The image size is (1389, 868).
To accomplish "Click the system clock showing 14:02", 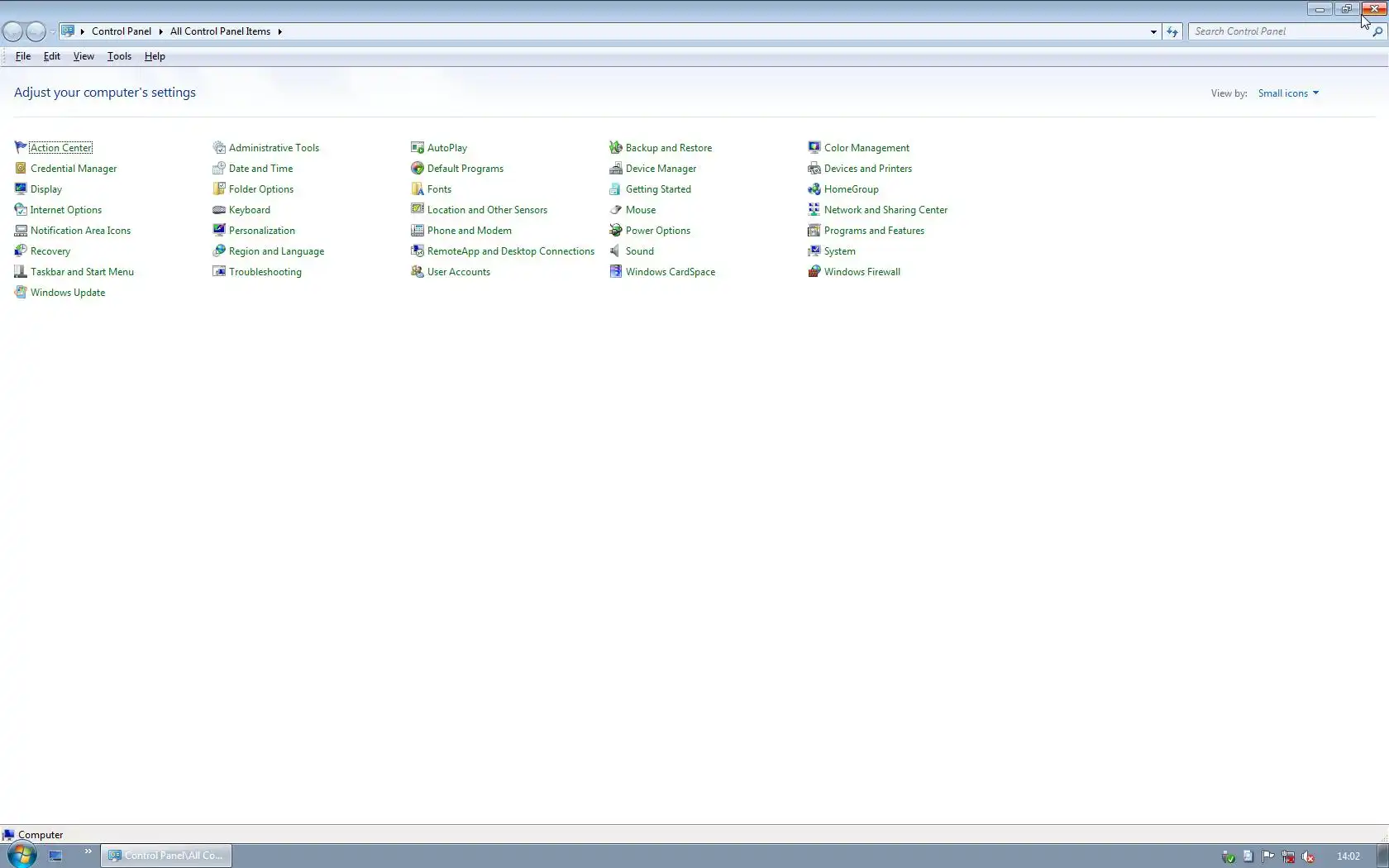I will (x=1348, y=856).
